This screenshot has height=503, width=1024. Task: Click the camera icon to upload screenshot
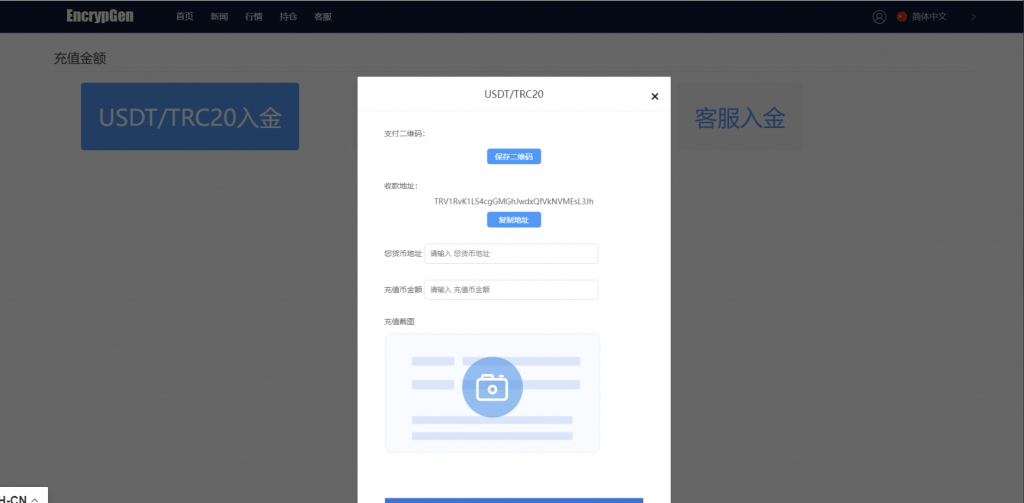(x=492, y=387)
